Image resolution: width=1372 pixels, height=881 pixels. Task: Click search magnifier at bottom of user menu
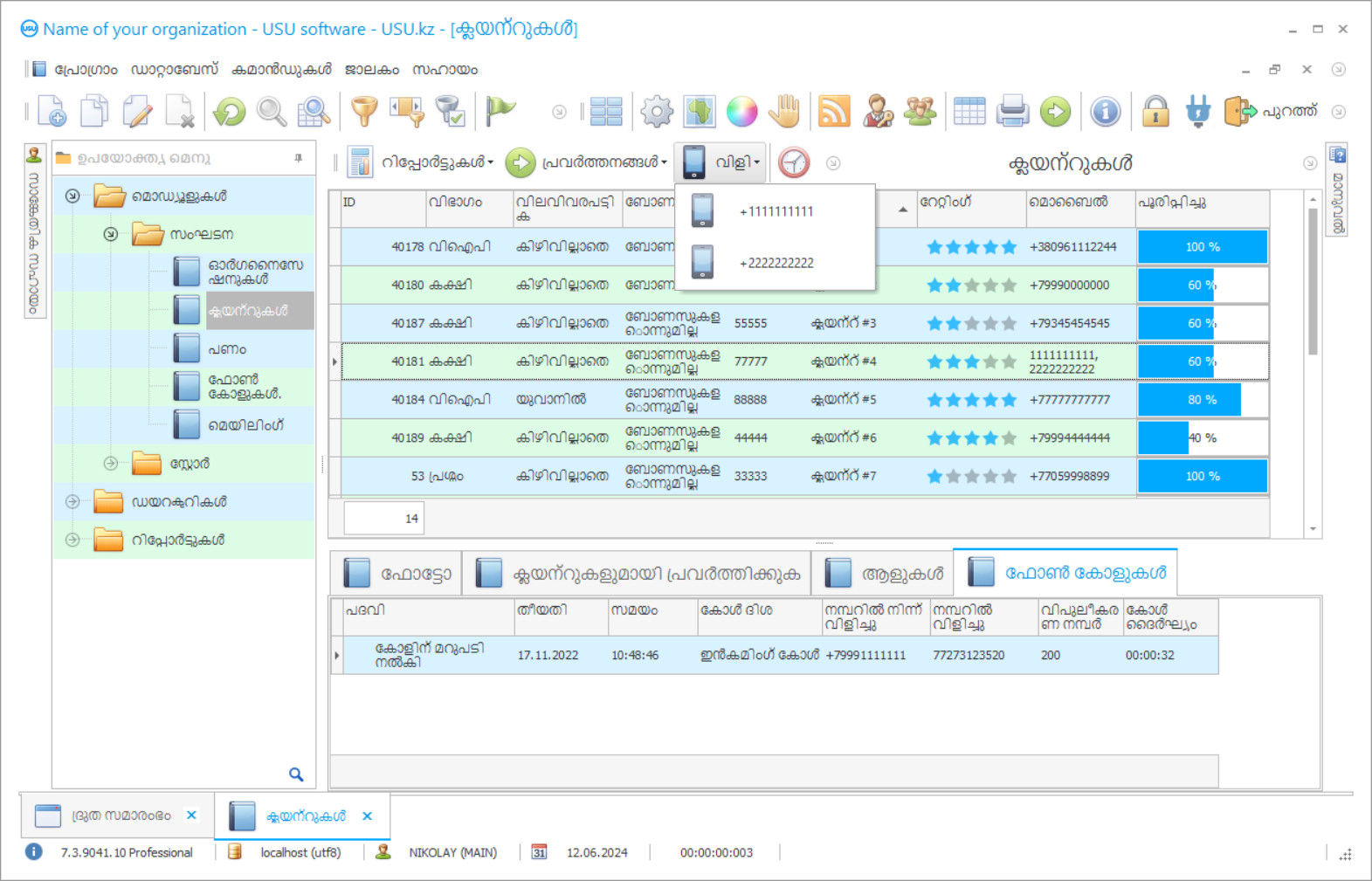296,774
